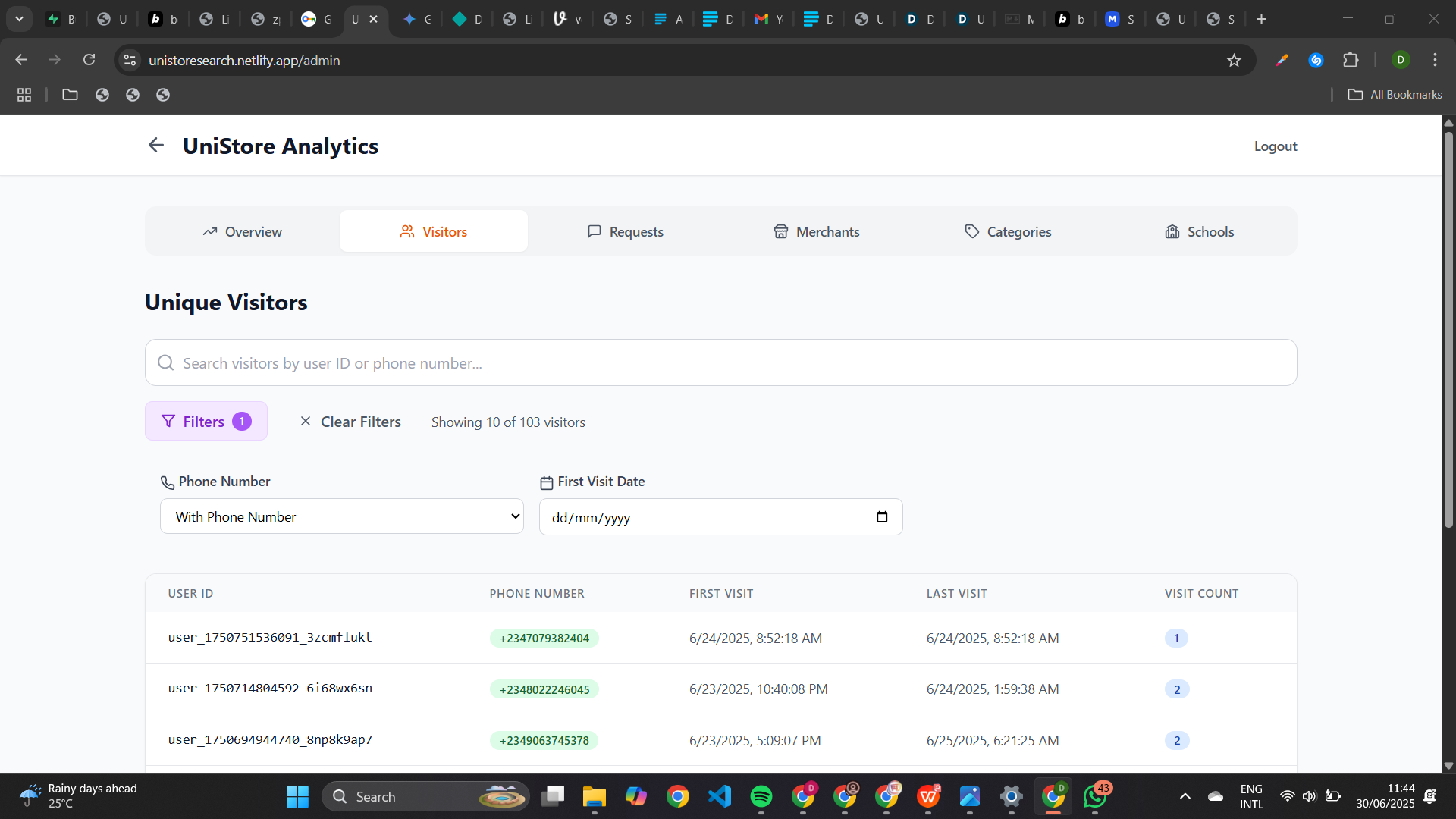Open the Categories tab
Image resolution: width=1456 pixels, height=819 pixels.
(1008, 232)
